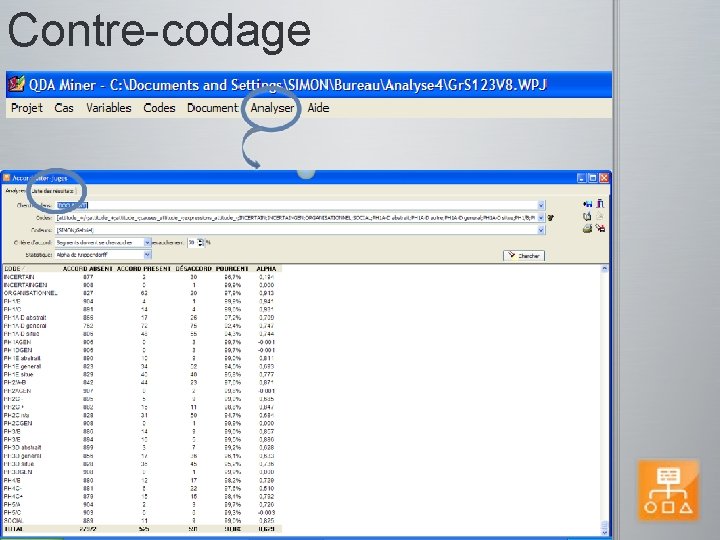Image resolution: width=720 pixels, height=540 pixels.
Task: Expand the Codes dropdown list
Action: (541, 218)
